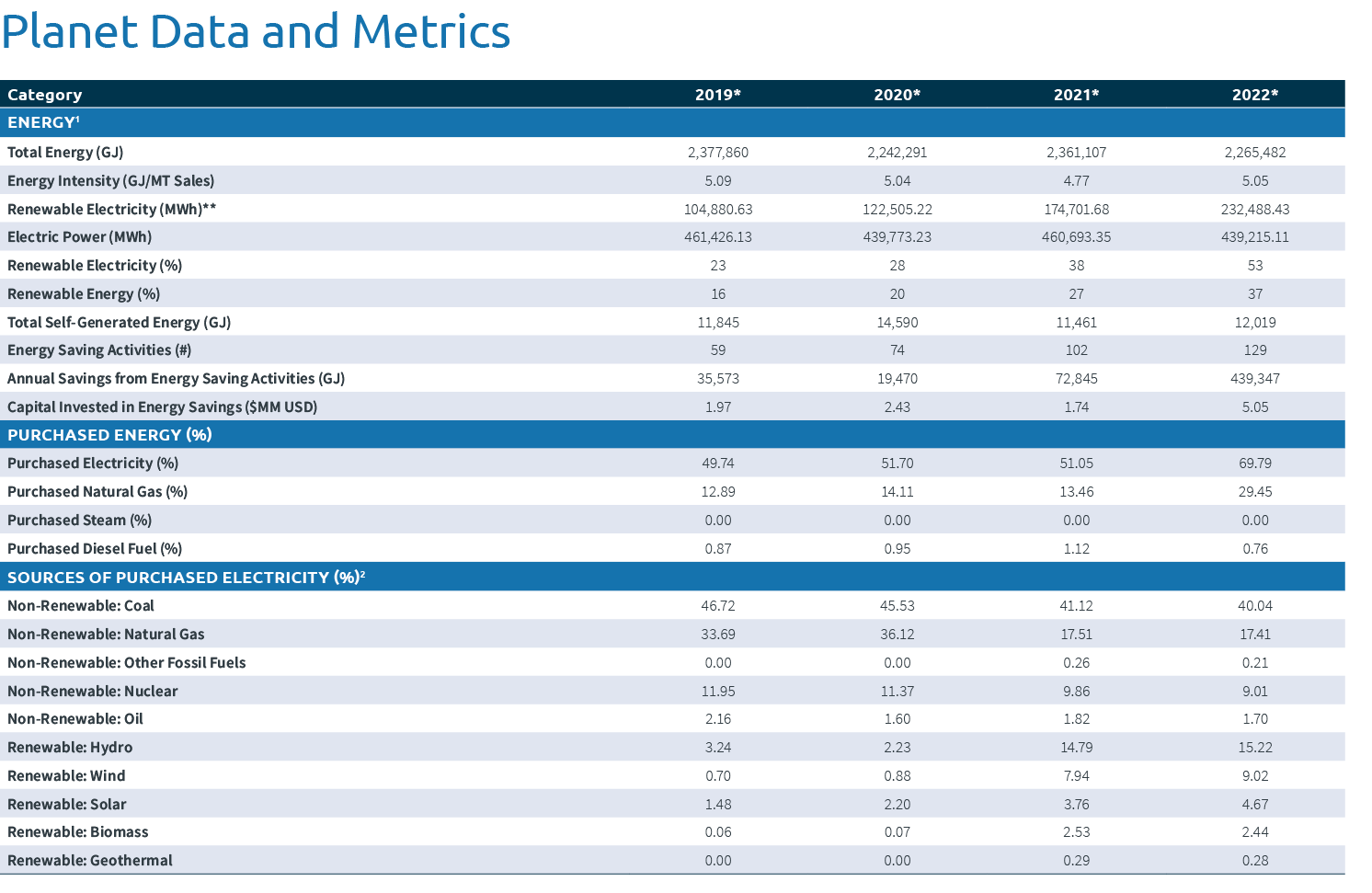Click the Purchased Electricity (%) row label

click(x=92, y=463)
